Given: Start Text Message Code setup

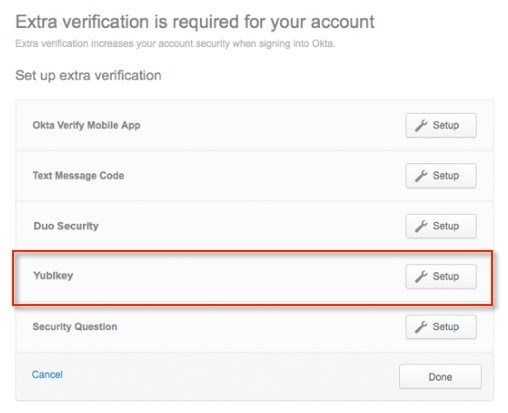Looking at the screenshot, I should [x=441, y=176].
